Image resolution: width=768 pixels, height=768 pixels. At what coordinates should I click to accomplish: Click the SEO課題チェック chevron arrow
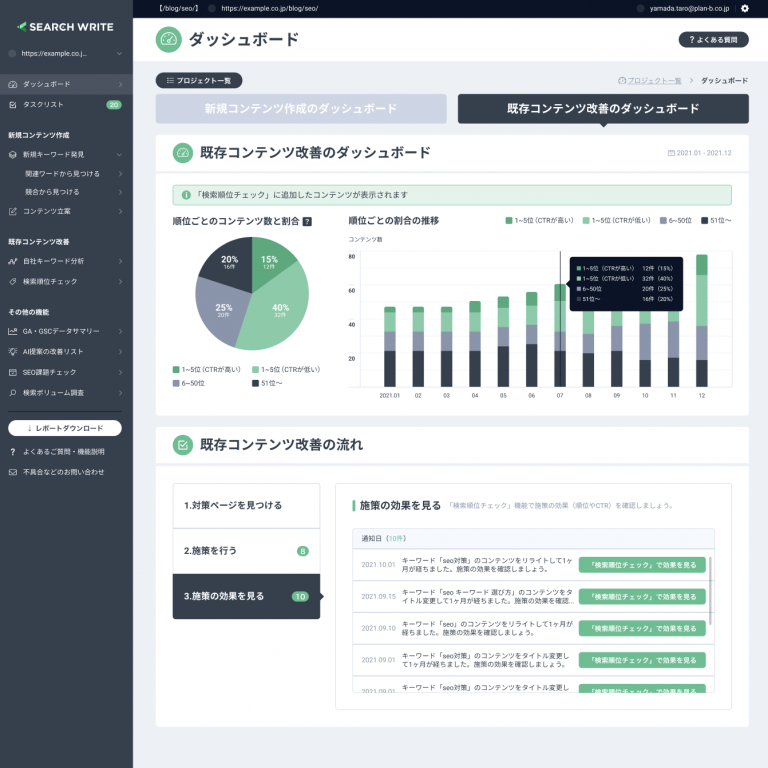(x=120, y=372)
